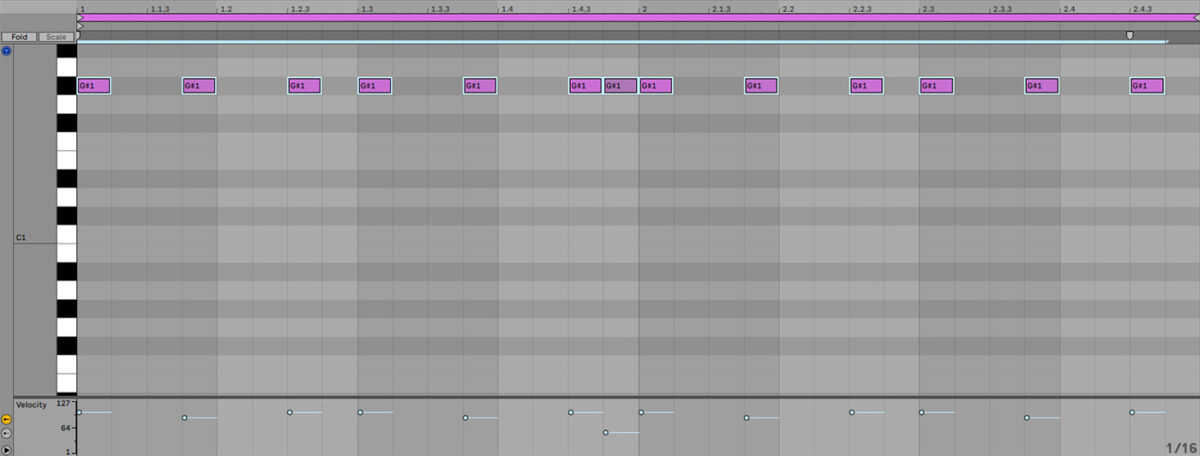Image resolution: width=1200 pixels, height=456 pixels.
Task: Enable the Scale button
Action: pyautogui.click(x=56, y=37)
